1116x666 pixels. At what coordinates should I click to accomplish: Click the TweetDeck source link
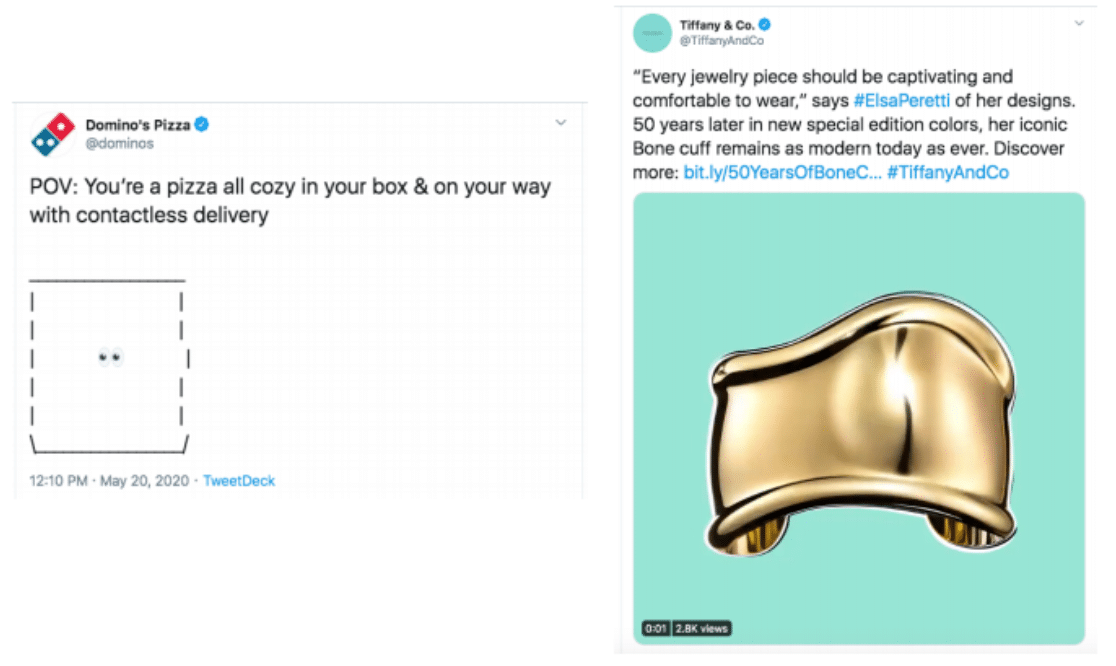[239, 481]
